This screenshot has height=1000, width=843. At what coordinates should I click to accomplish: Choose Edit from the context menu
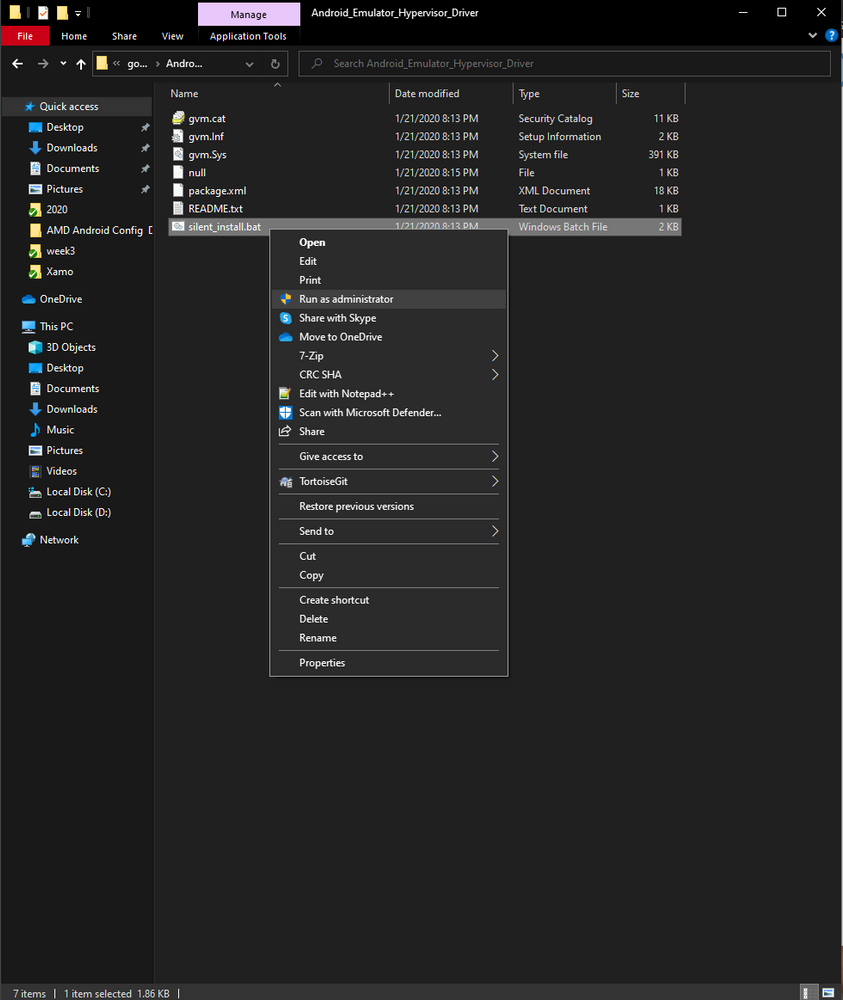click(x=388, y=261)
